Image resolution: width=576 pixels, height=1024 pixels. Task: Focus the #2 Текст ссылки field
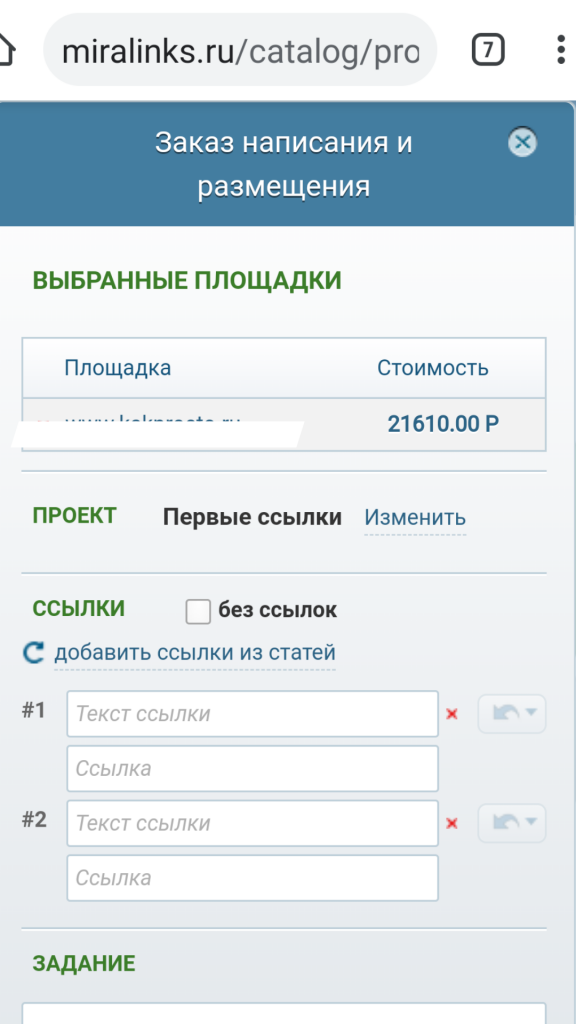[253, 823]
